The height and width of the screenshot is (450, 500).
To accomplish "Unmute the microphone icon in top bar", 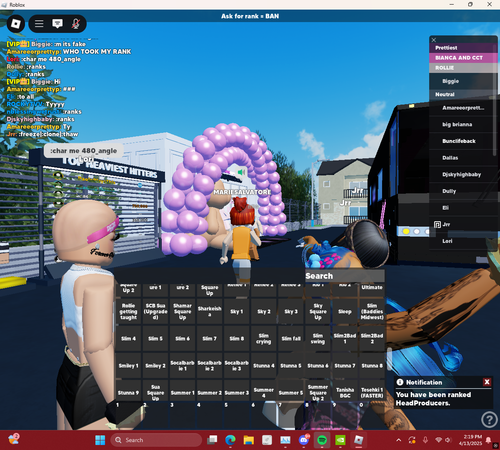I will coord(76,24).
